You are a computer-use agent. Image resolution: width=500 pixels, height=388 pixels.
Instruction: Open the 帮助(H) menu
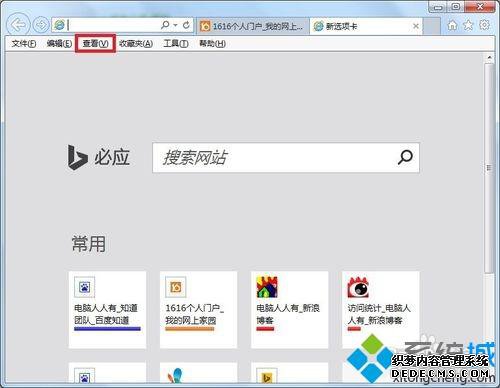(x=212, y=44)
